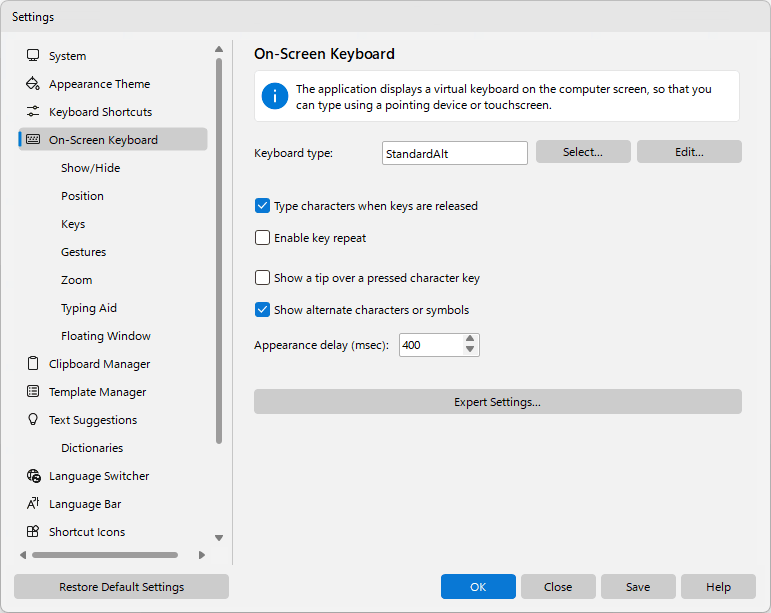Open Keyboard Shortcuts settings

click(x=100, y=112)
